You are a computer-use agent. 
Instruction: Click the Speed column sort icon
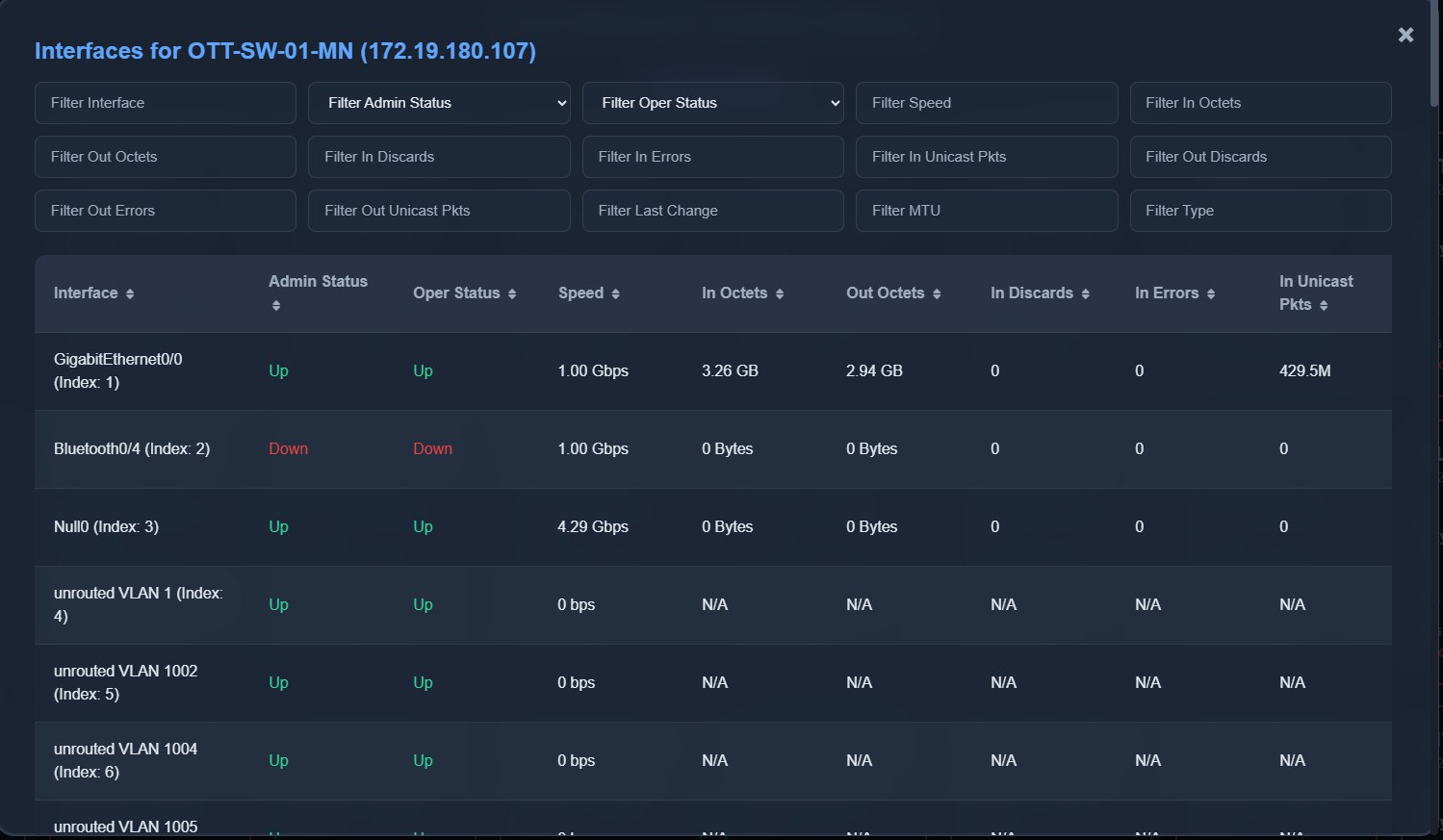(x=615, y=294)
